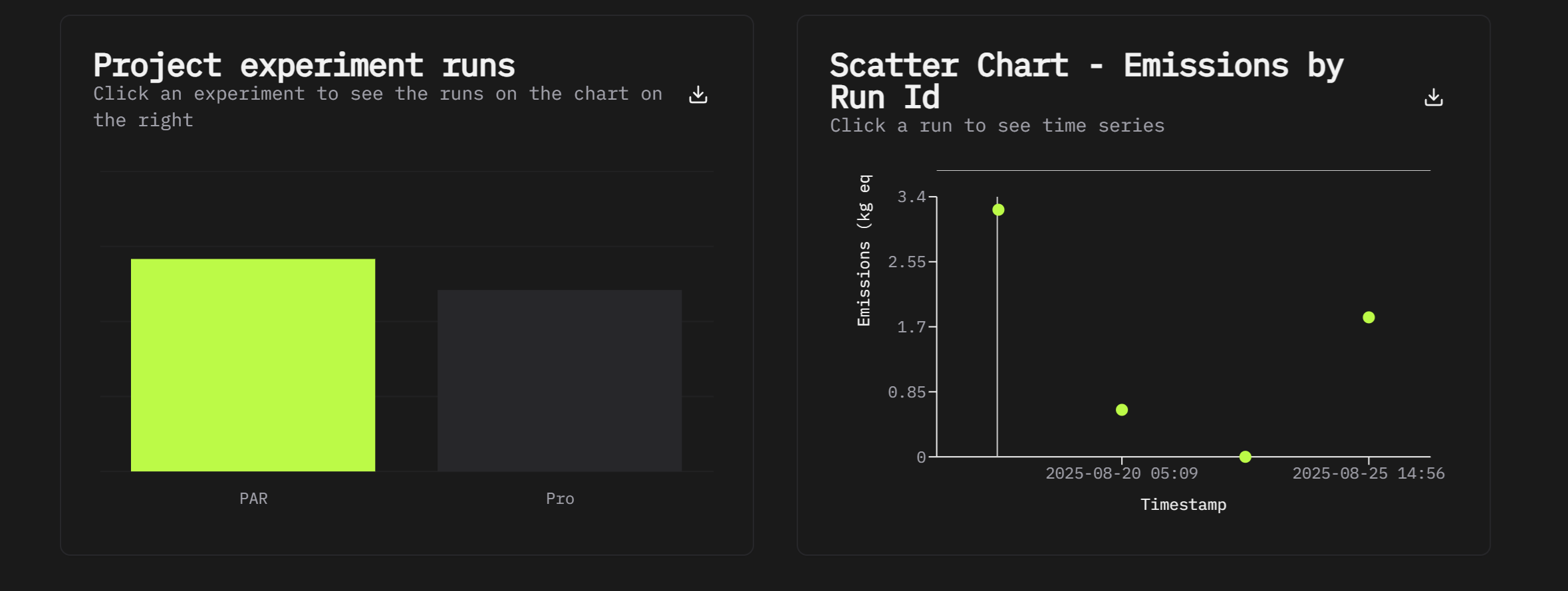
Task: Click the 'Click a run to see time series' subtitle
Action: click(997, 126)
